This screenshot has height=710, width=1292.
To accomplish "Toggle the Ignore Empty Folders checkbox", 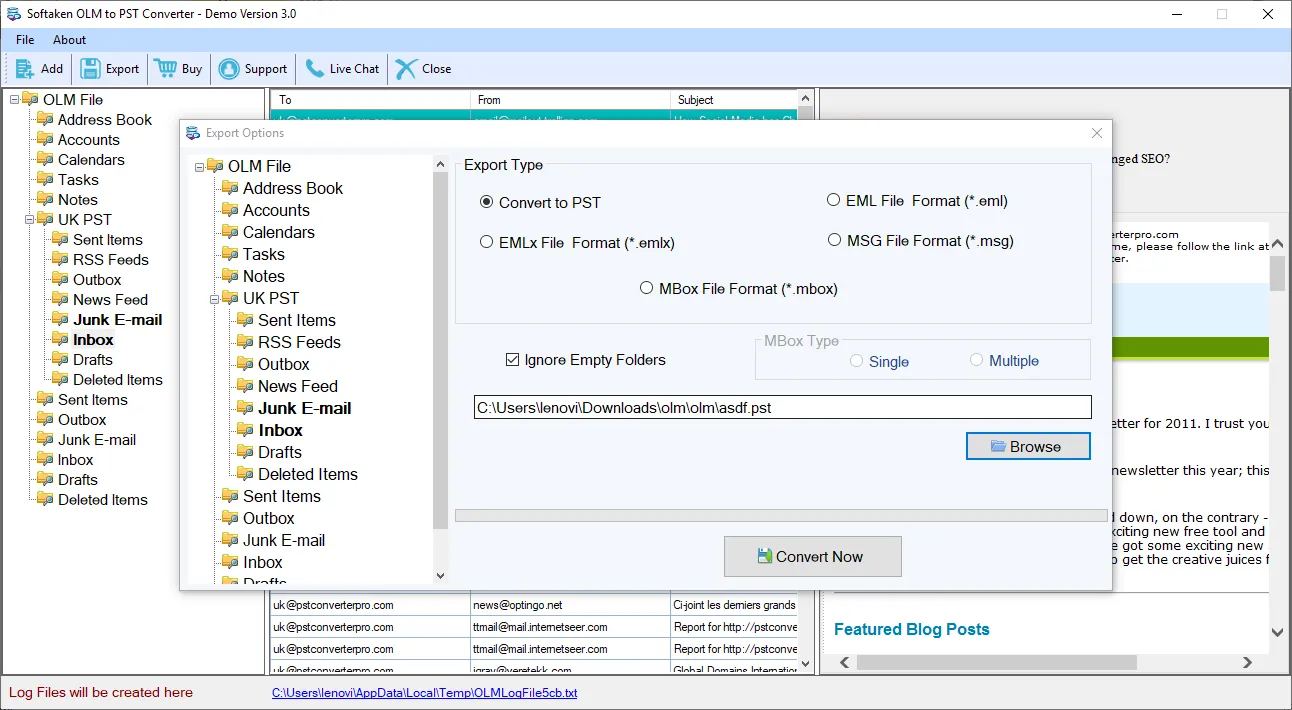I will 513,360.
